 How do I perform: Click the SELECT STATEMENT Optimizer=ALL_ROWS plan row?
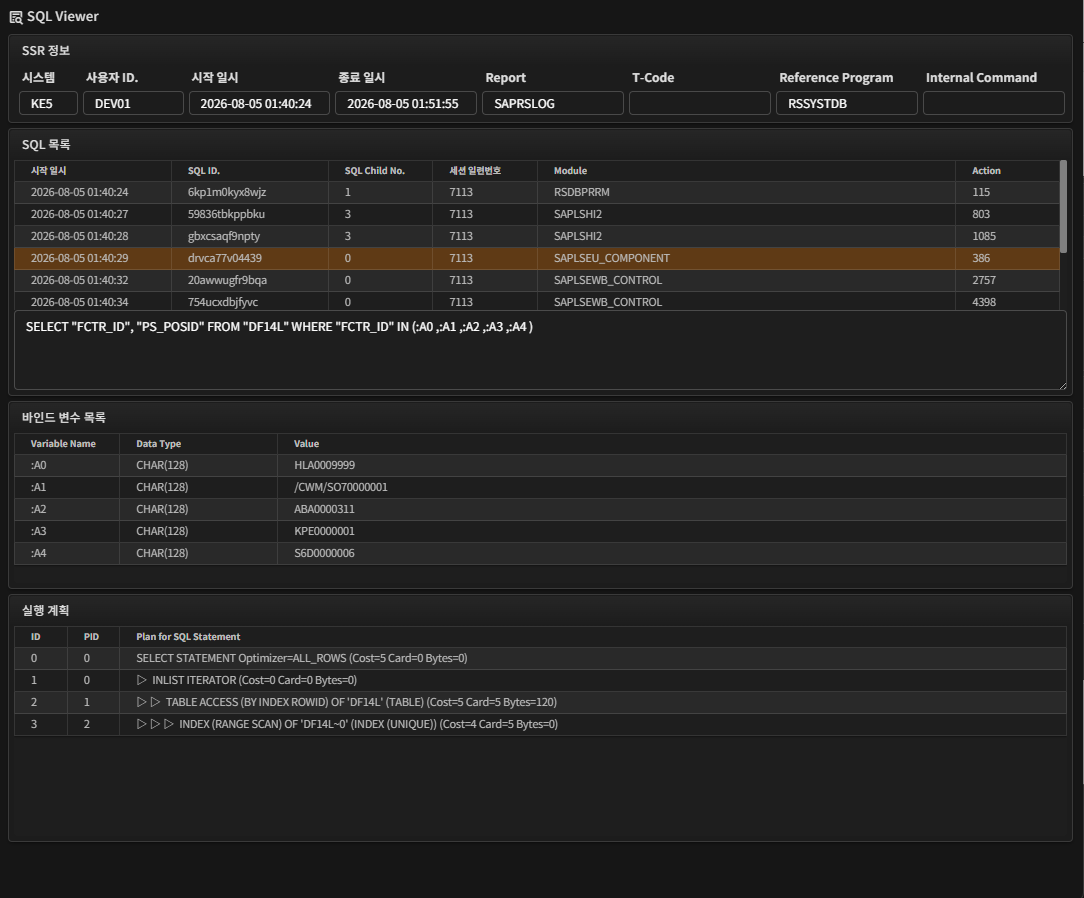[540, 658]
